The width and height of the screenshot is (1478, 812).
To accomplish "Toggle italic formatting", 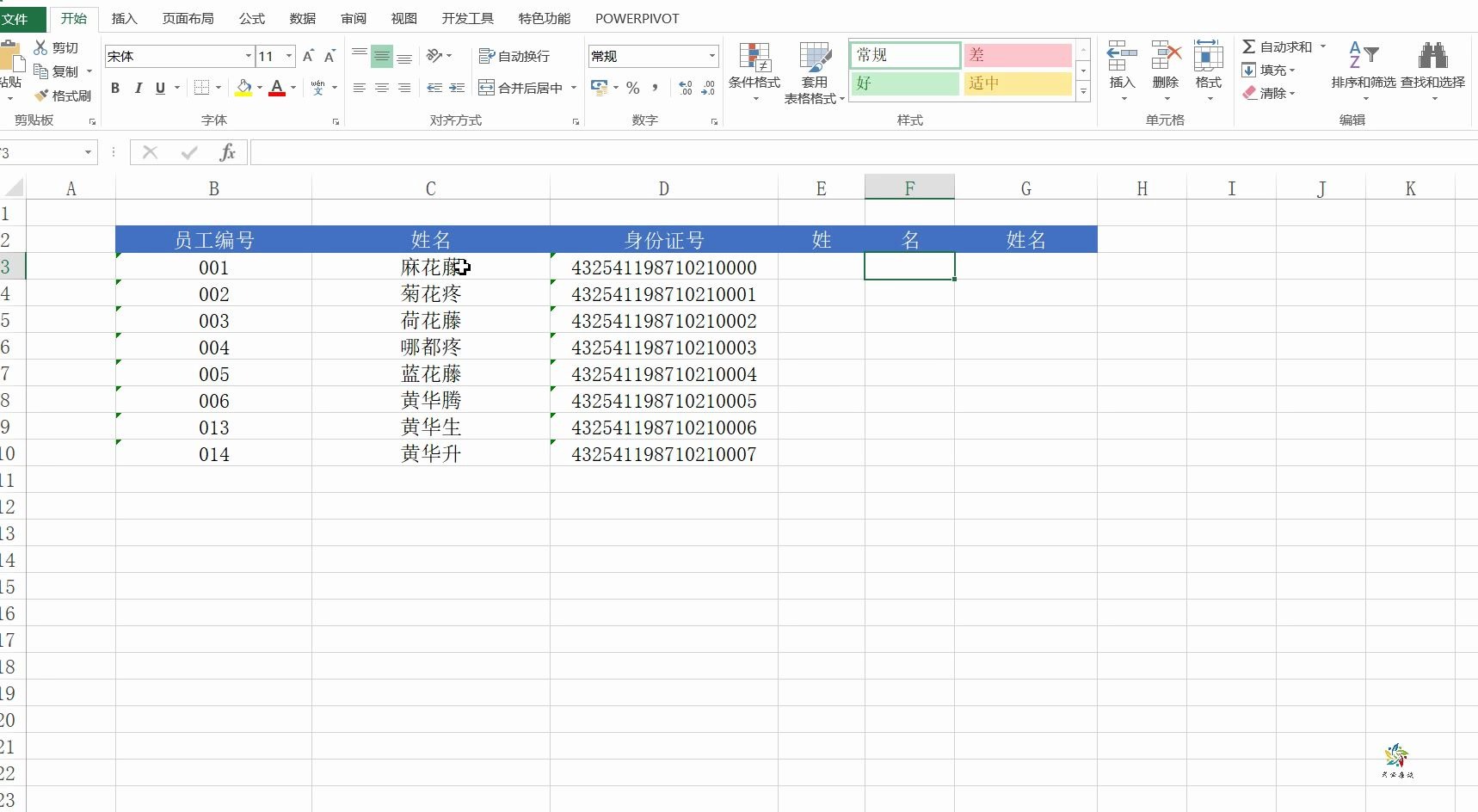I will pyautogui.click(x=139, y=88).
